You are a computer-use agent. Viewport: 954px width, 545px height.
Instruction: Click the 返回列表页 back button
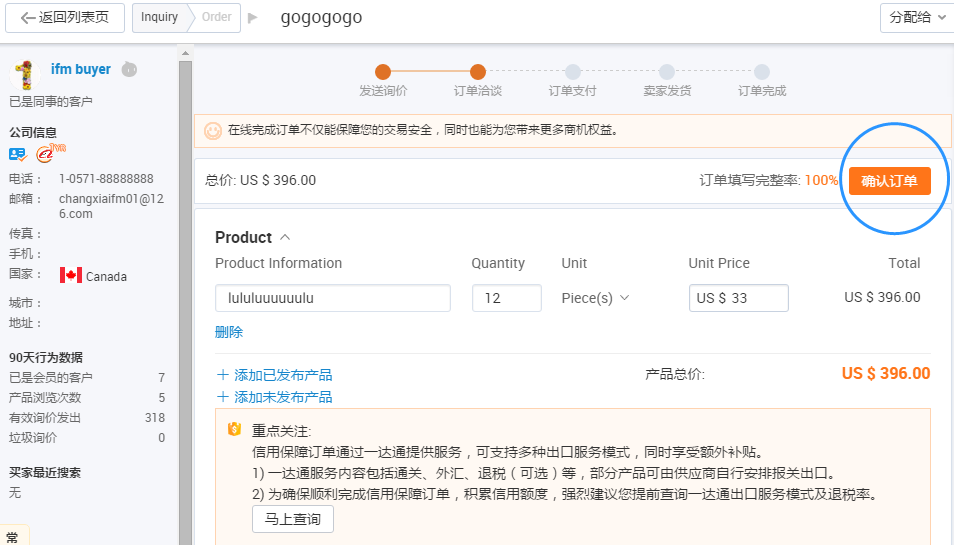(65, 18)
